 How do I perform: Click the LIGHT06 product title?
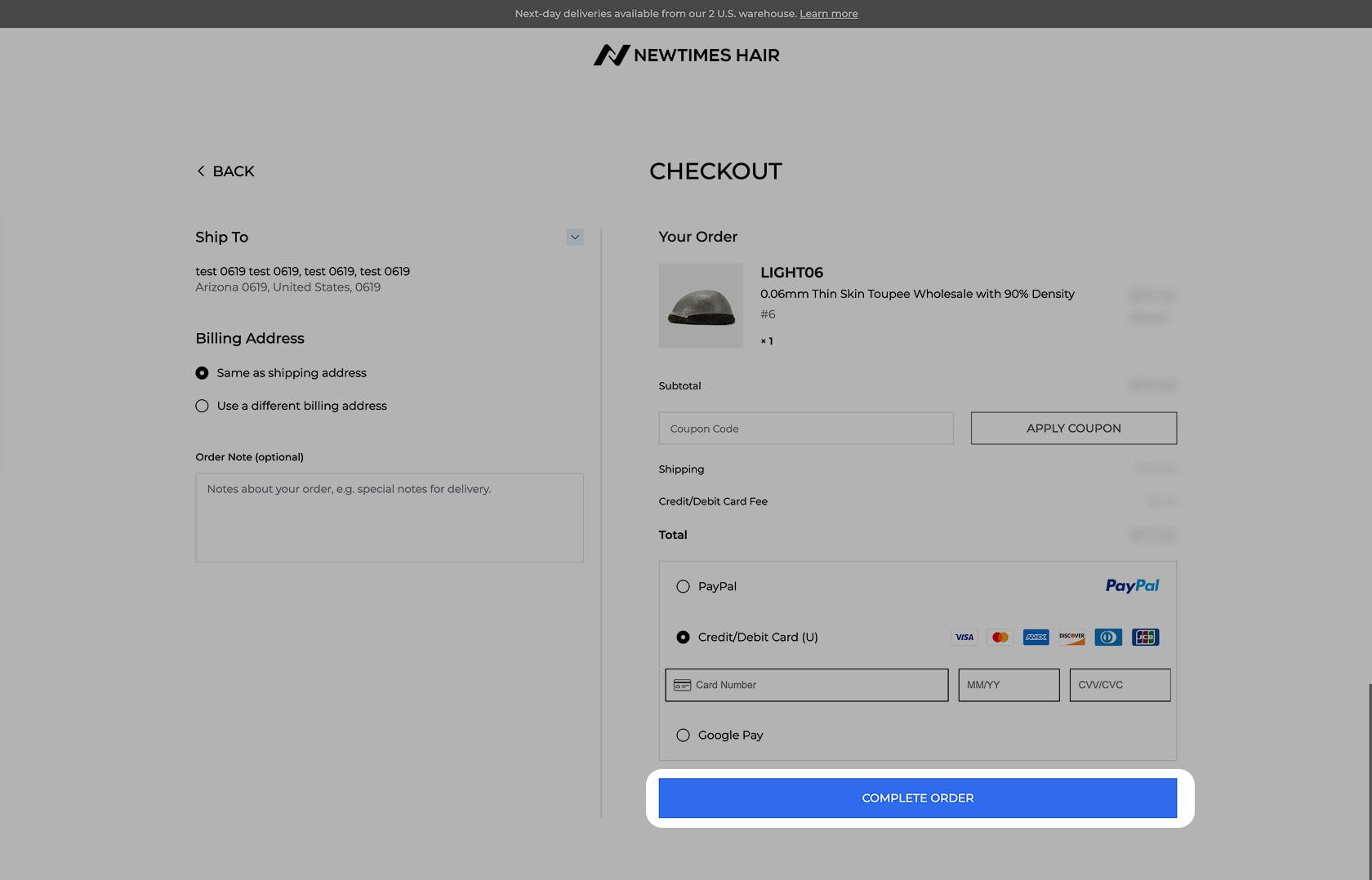(791, 273)
